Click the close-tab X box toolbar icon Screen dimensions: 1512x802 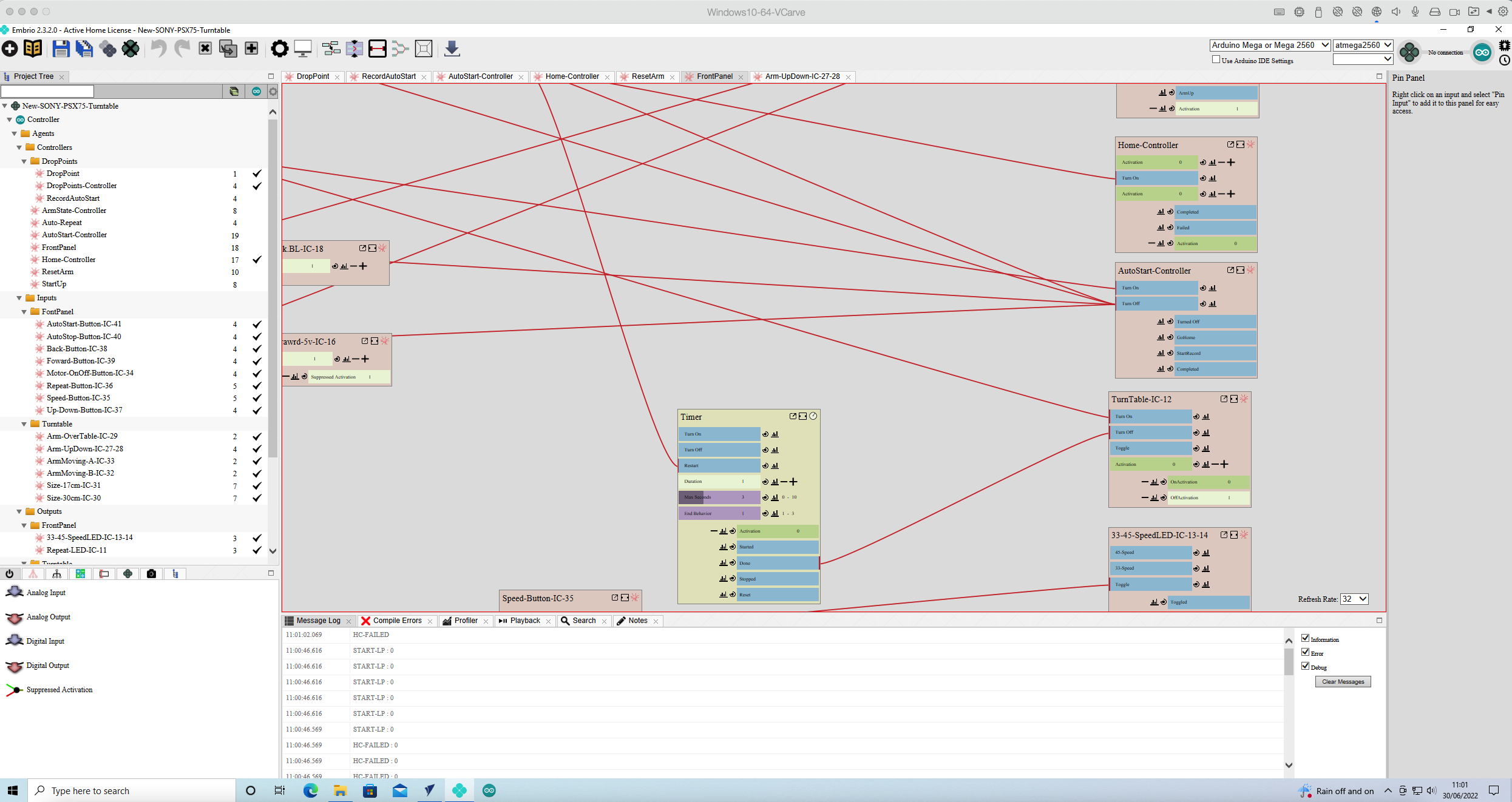point(205,49)
